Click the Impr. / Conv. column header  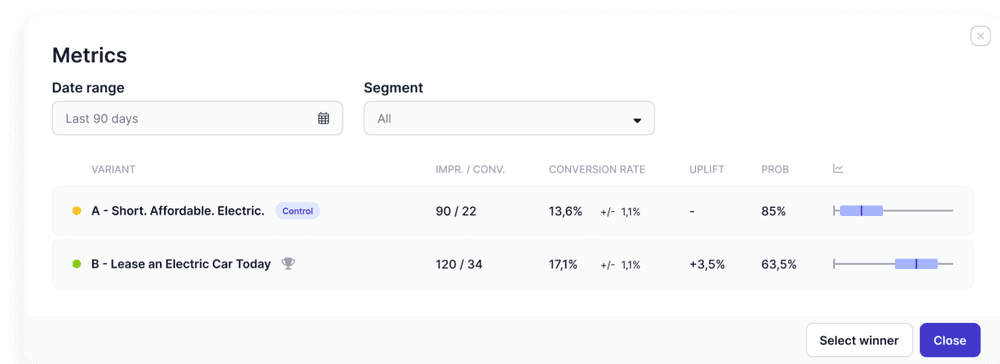(x=470, y=169)
